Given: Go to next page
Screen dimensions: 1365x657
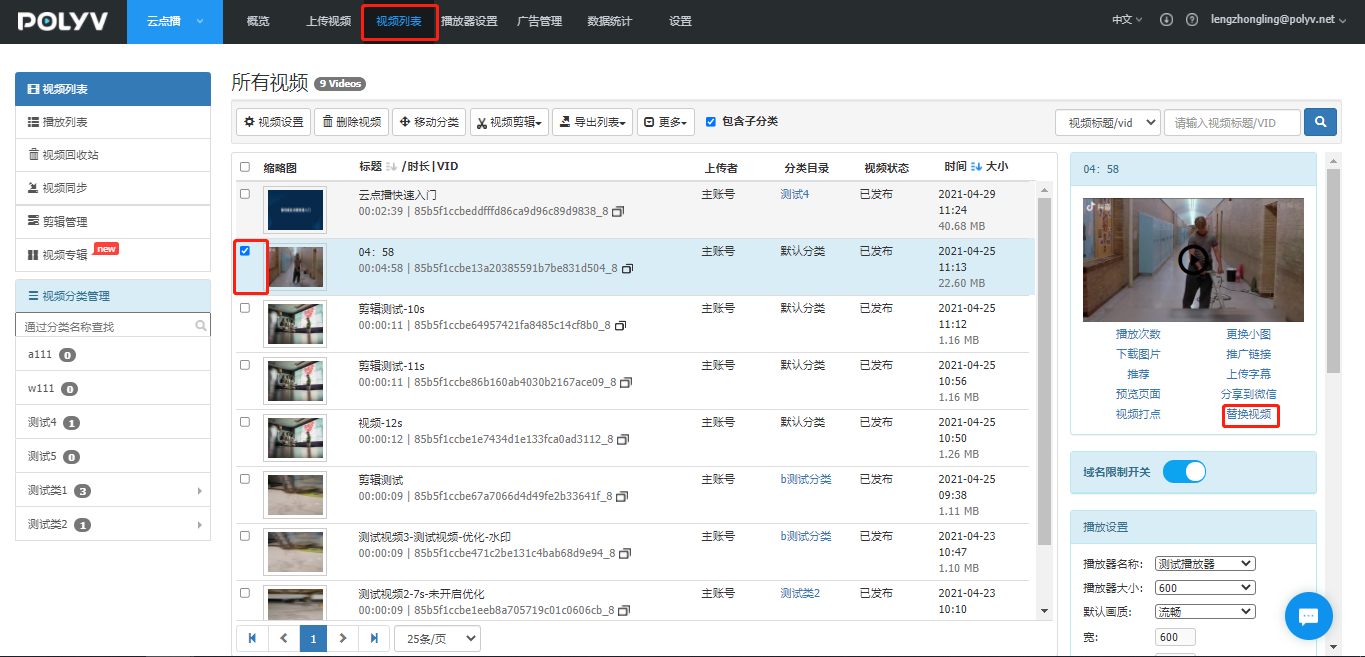Looking at the screenshot, I should tap(343, 638).
